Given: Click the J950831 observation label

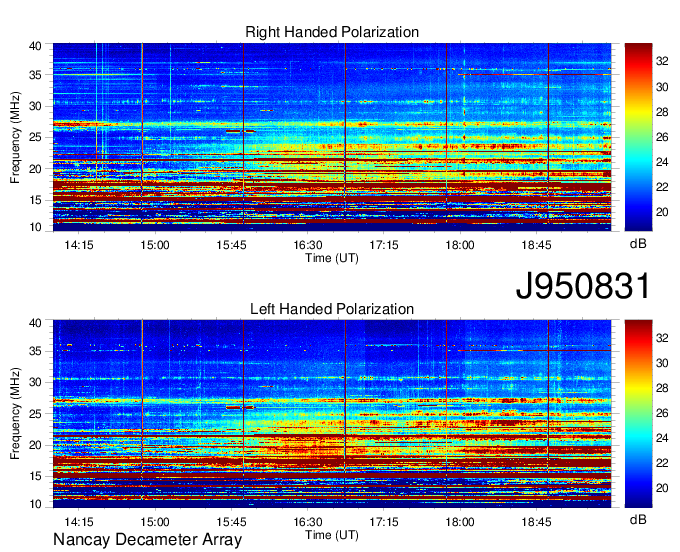Looking at the screenshot, I should 583,286.
